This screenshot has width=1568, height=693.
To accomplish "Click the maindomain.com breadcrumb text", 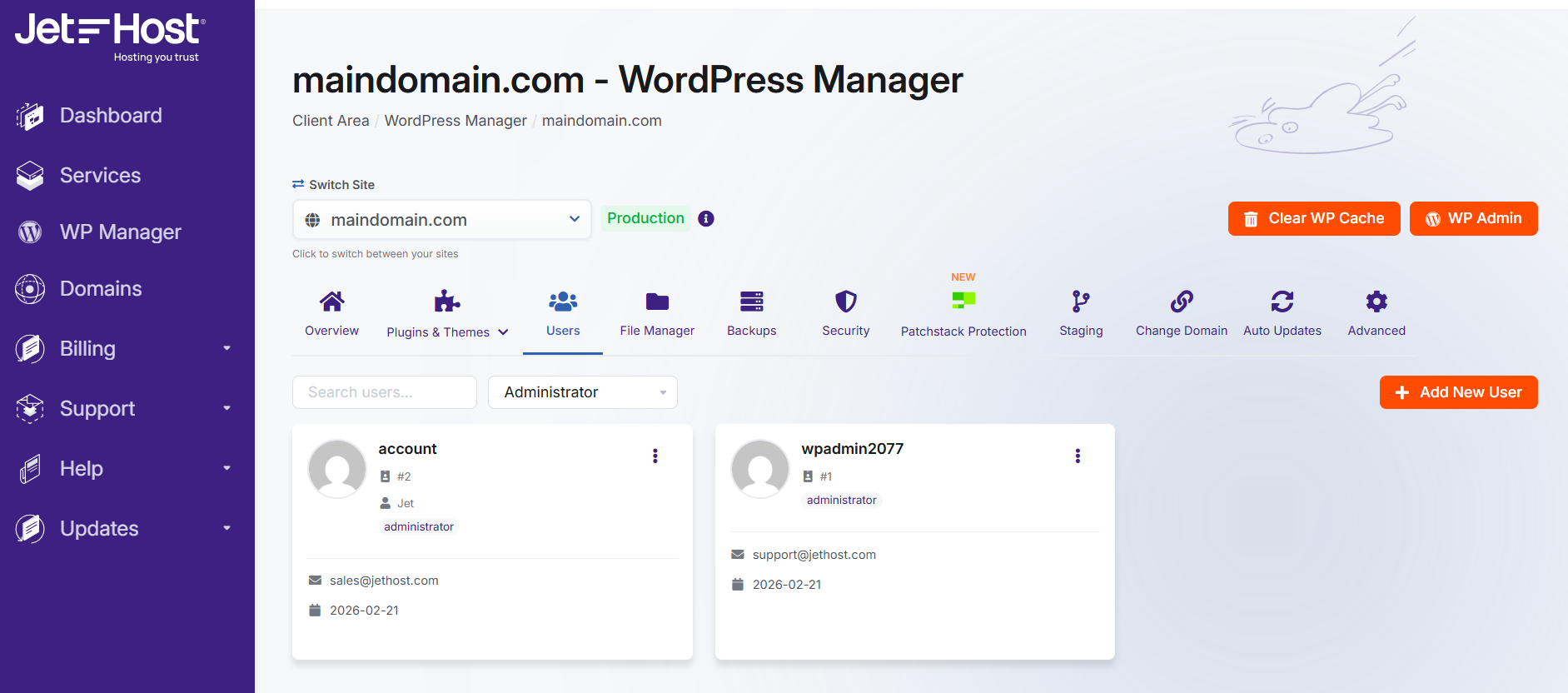I will [x=602, y=121].
